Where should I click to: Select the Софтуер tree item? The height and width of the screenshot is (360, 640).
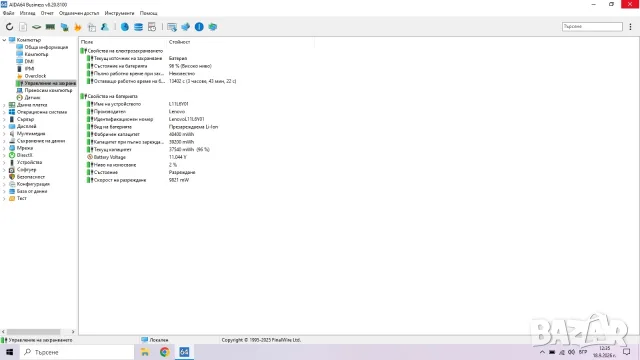click(x=26, y=169)
